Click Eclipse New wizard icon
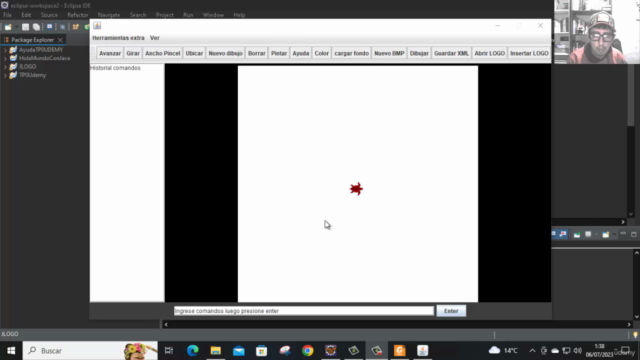 [8, 27]
